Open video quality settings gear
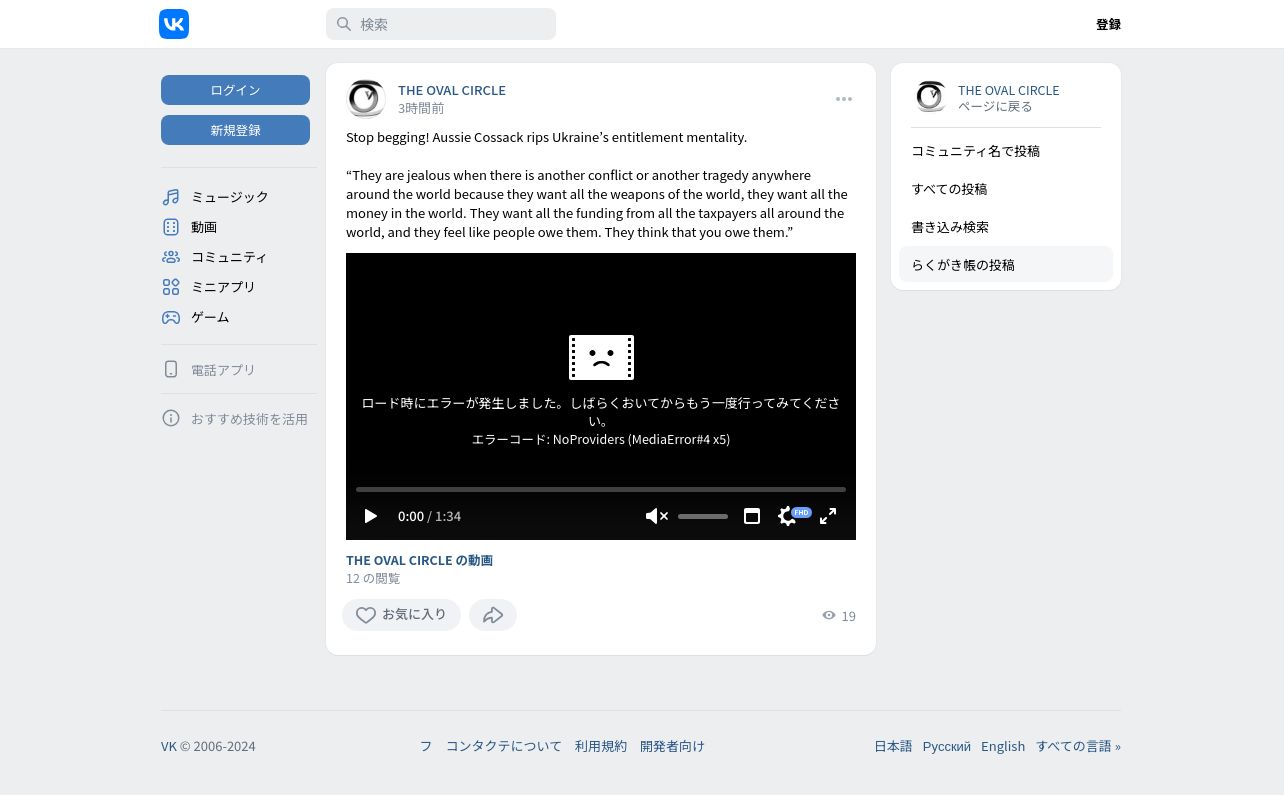The height and width of the screenshot is (795, 1284). [x=788, y=516]
